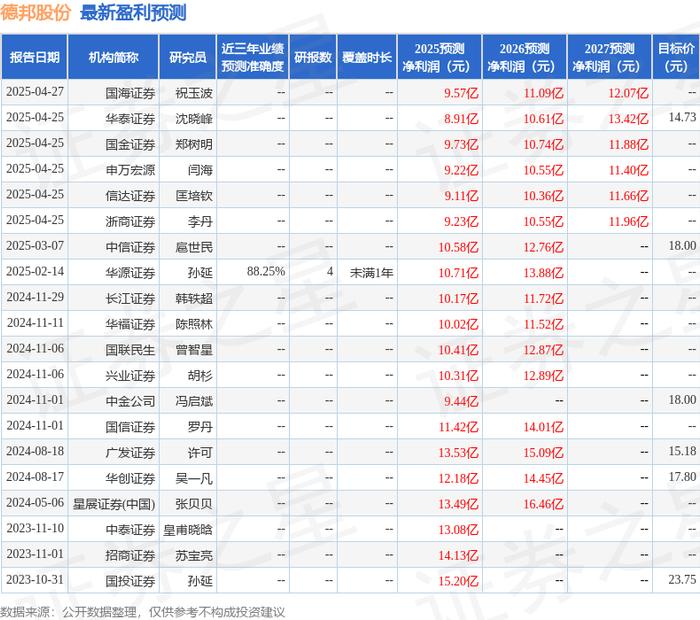Select the 星展证券(中国) institution cell

pyautogui.click(x=114, y=504)
